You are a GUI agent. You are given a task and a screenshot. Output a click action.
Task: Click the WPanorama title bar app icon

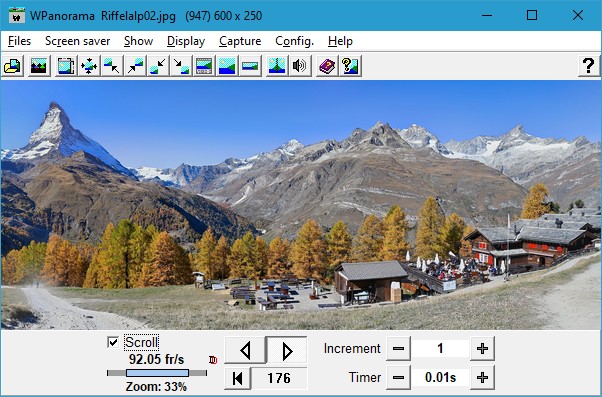tap(17, 16)
